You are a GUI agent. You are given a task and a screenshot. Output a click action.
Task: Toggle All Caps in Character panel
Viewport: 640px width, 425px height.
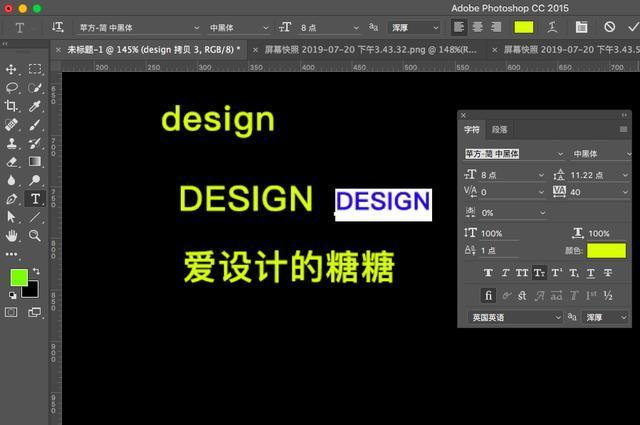[x=522, y=273]
